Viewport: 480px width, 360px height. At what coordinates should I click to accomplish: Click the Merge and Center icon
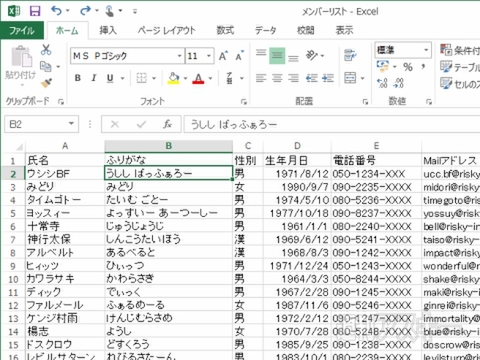coord(350,78)
